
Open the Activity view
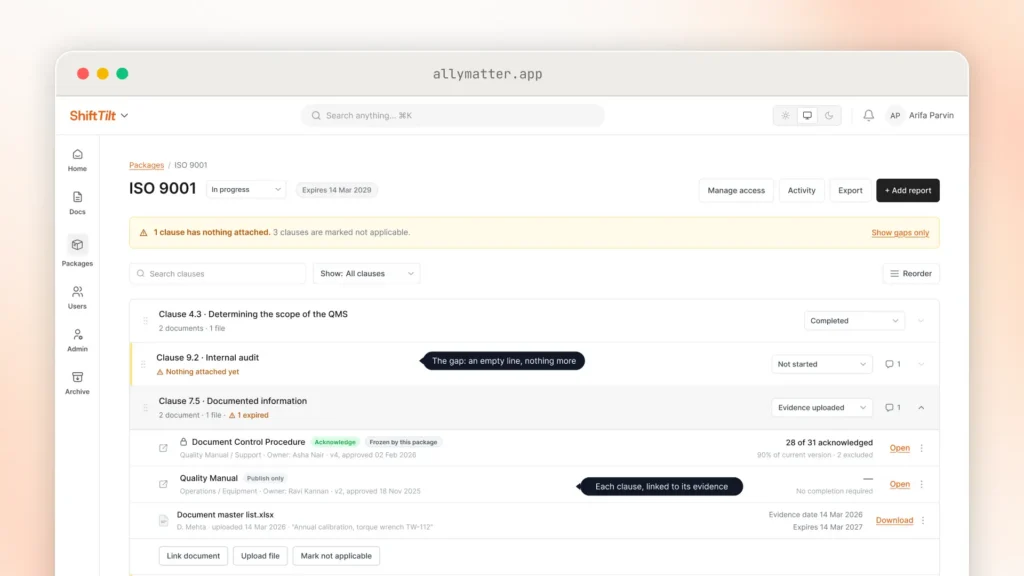point(801,190)
